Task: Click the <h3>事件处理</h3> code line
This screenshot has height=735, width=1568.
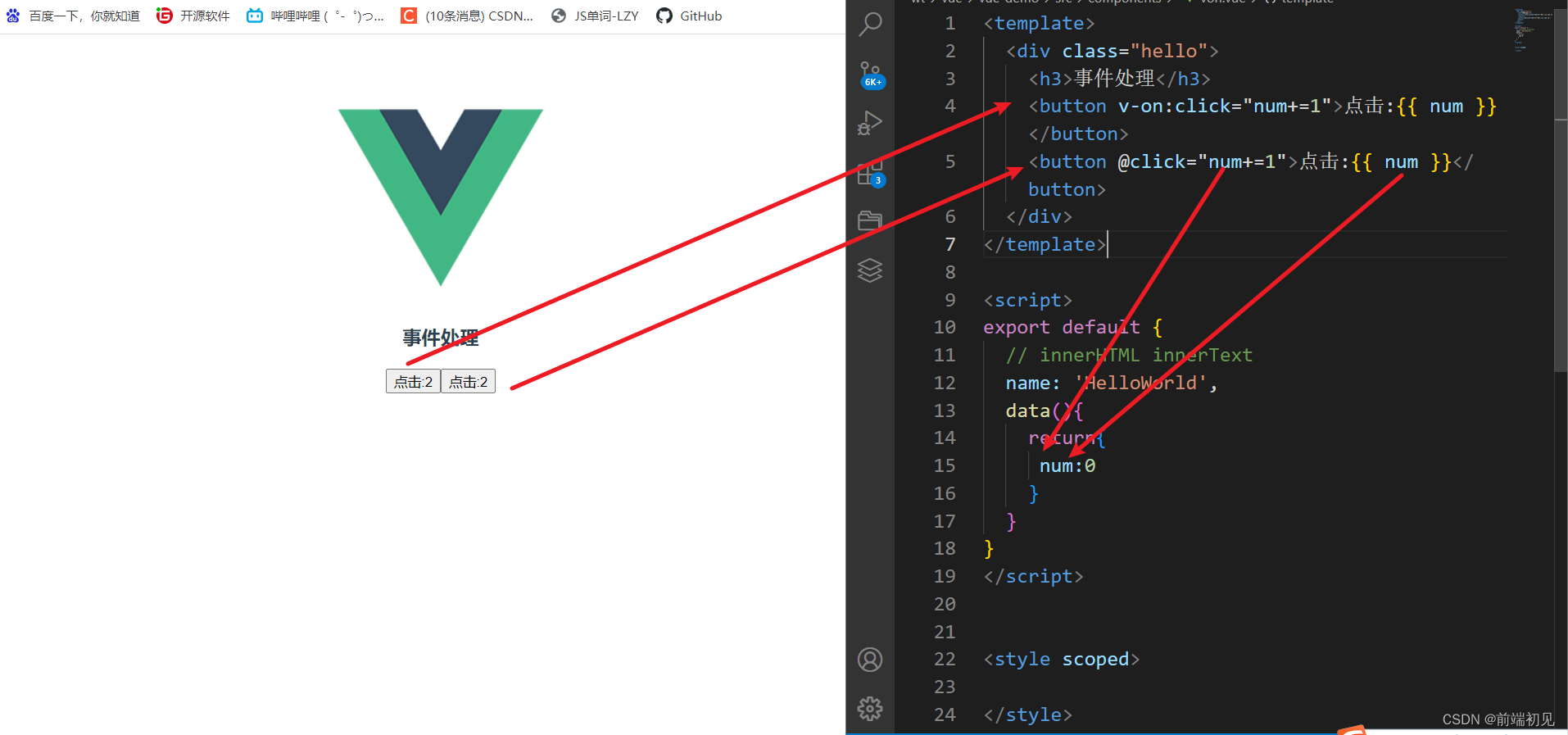Action: pos(1119,79)
